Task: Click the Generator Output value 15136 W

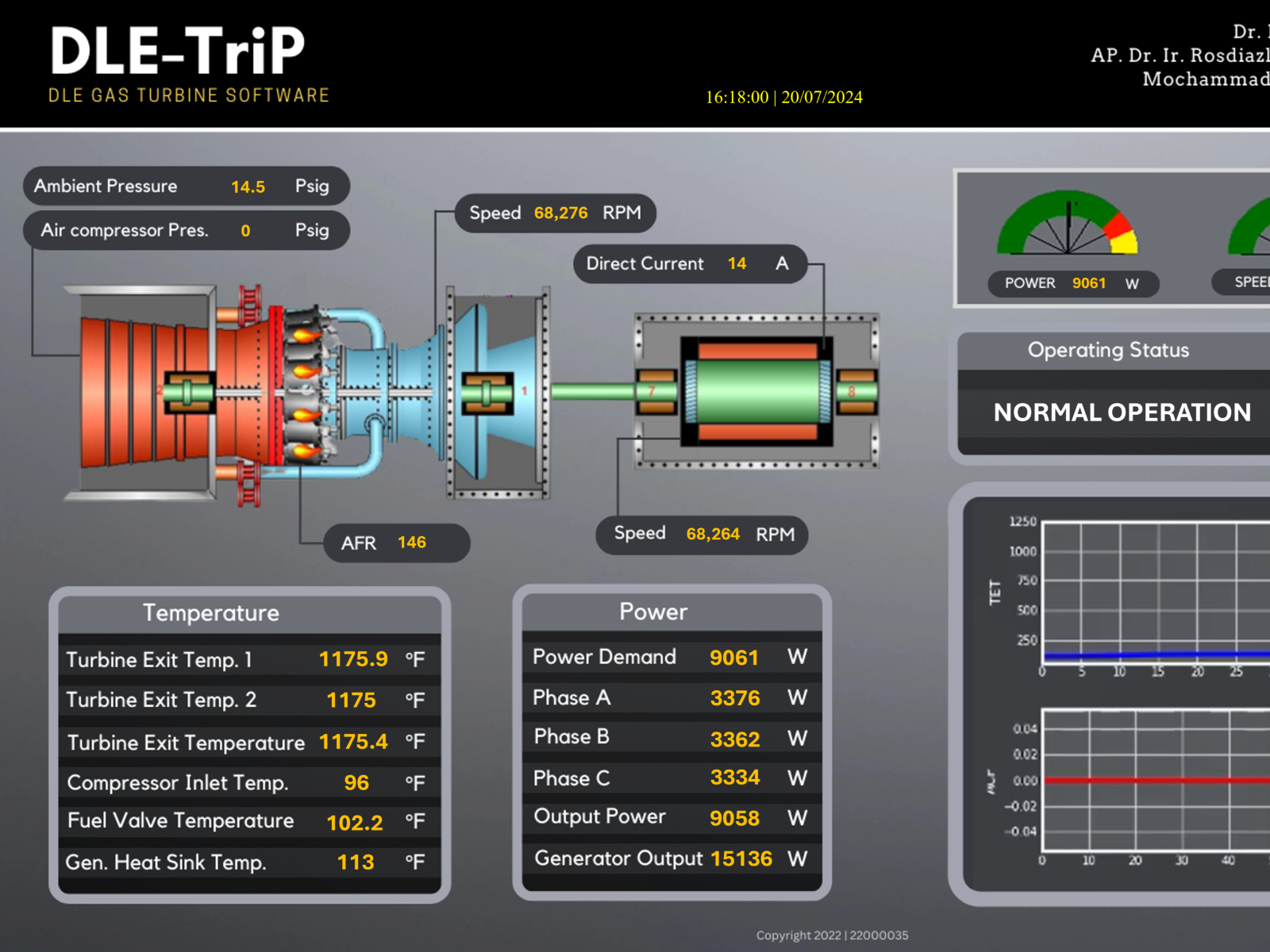Action: tap(741, 858)
